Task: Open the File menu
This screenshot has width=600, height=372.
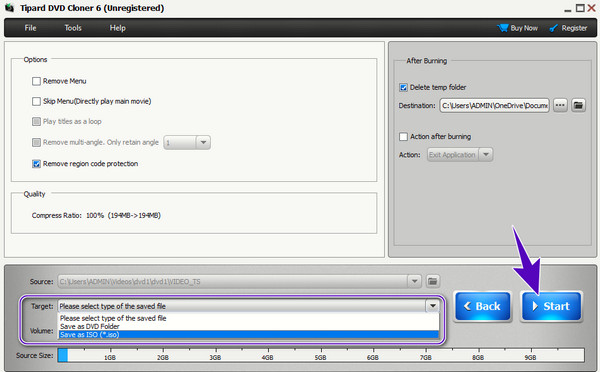Action: (30, 28)
